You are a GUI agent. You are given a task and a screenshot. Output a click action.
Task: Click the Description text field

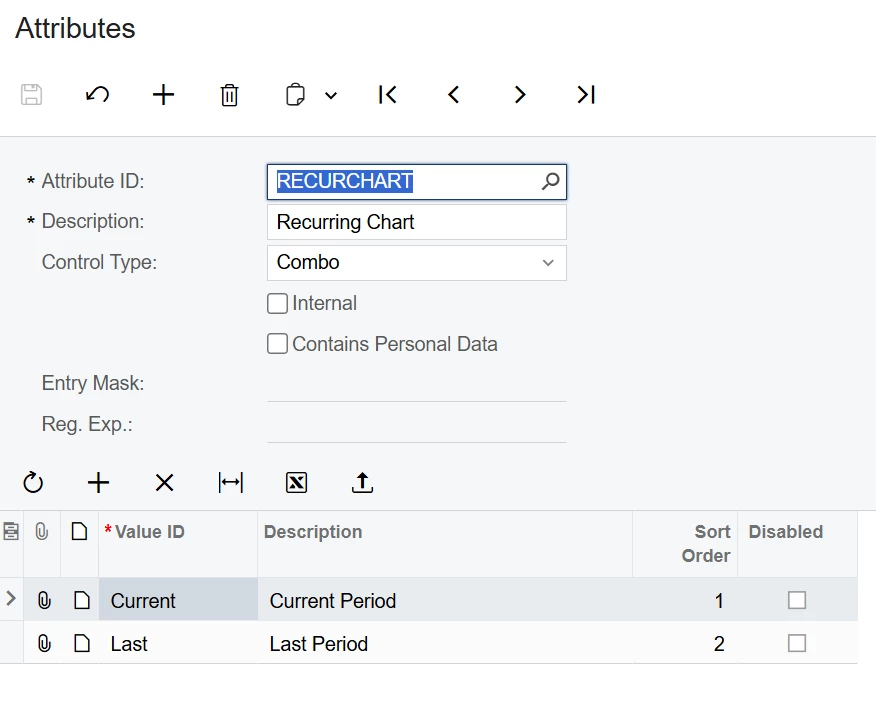coord(416,222)
